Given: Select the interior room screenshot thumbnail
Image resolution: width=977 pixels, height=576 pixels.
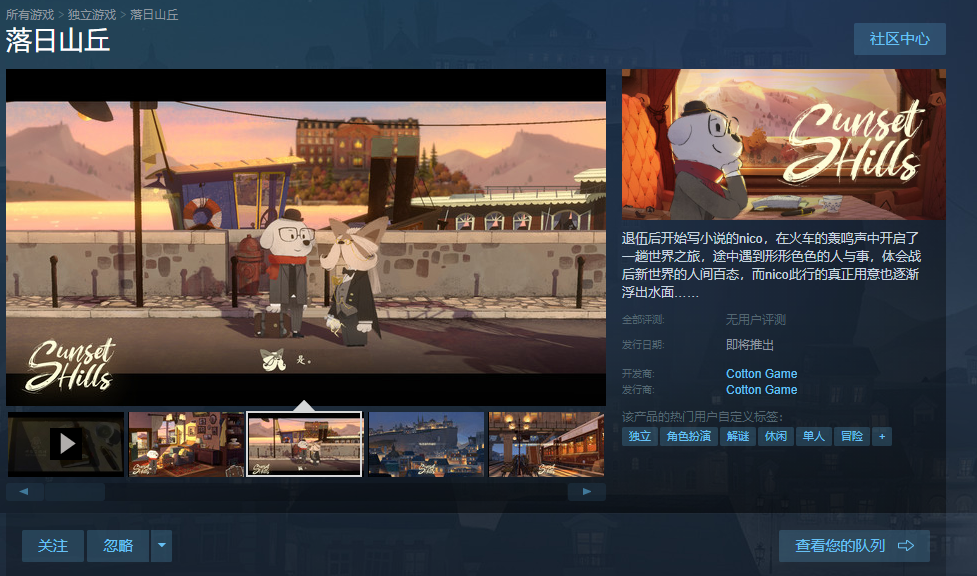Looking at the screenshot, I should 186,444.
